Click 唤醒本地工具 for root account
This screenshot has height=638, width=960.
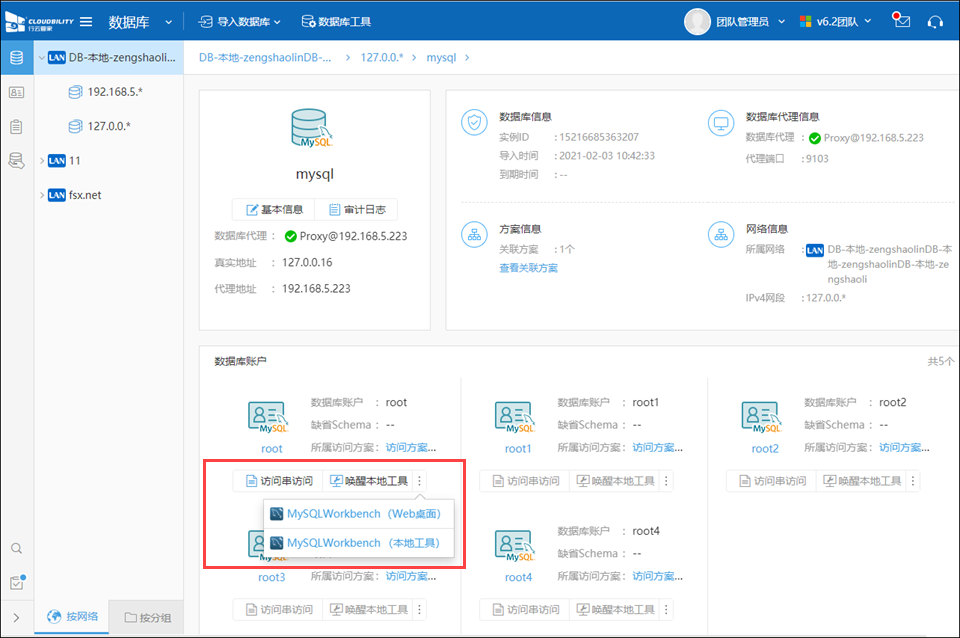tap(368, 481)
